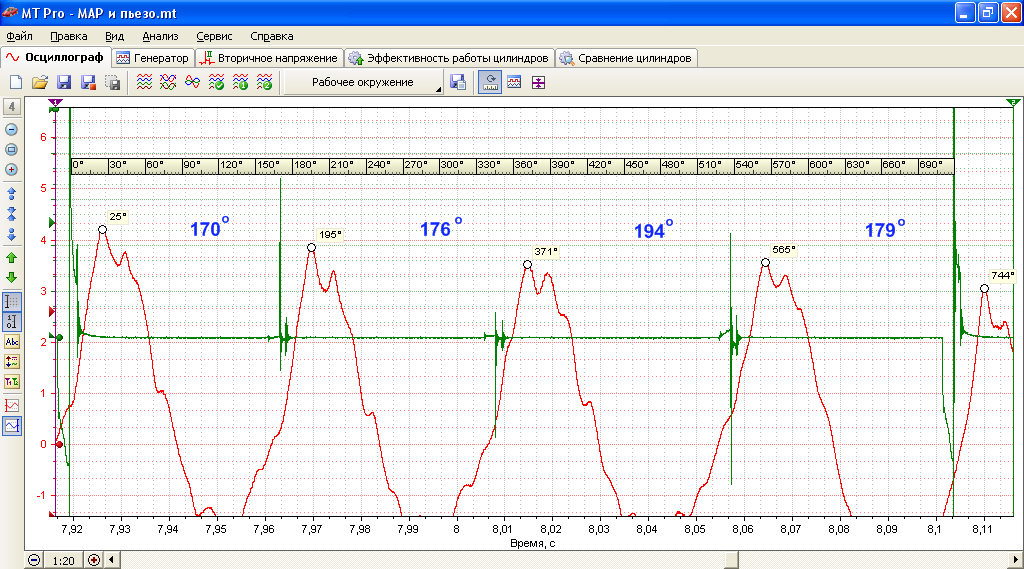Click the green marker 2 at the top right
Viewport: 1024px width, 569px height.
[1013, 103]
